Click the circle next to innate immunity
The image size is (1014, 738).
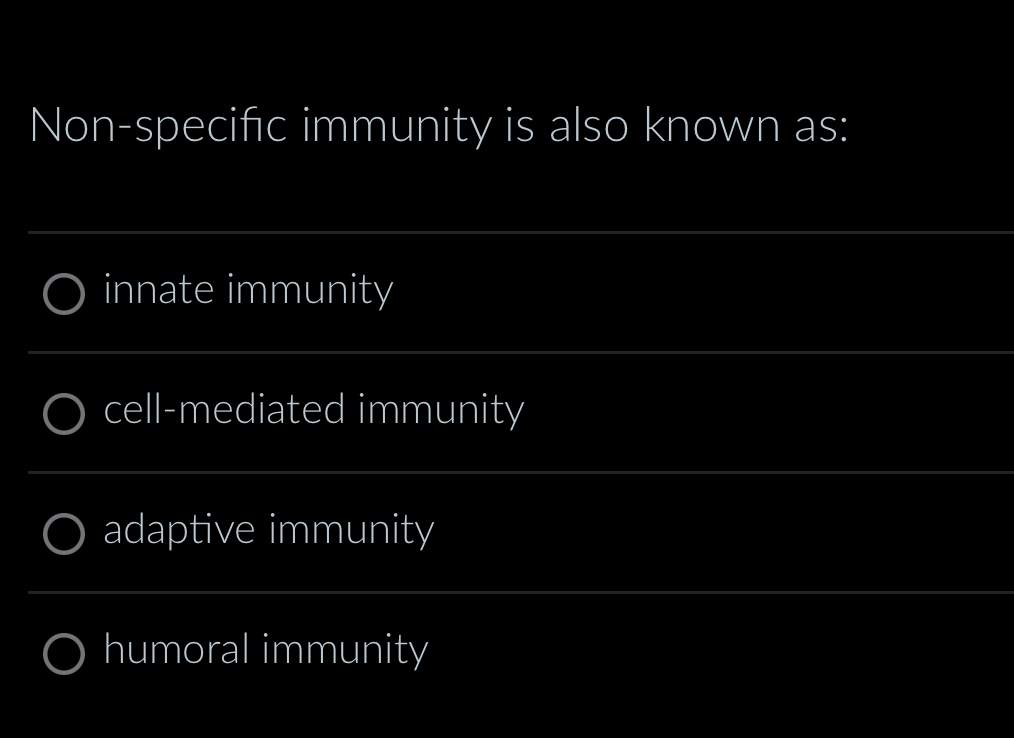point(64,294)
